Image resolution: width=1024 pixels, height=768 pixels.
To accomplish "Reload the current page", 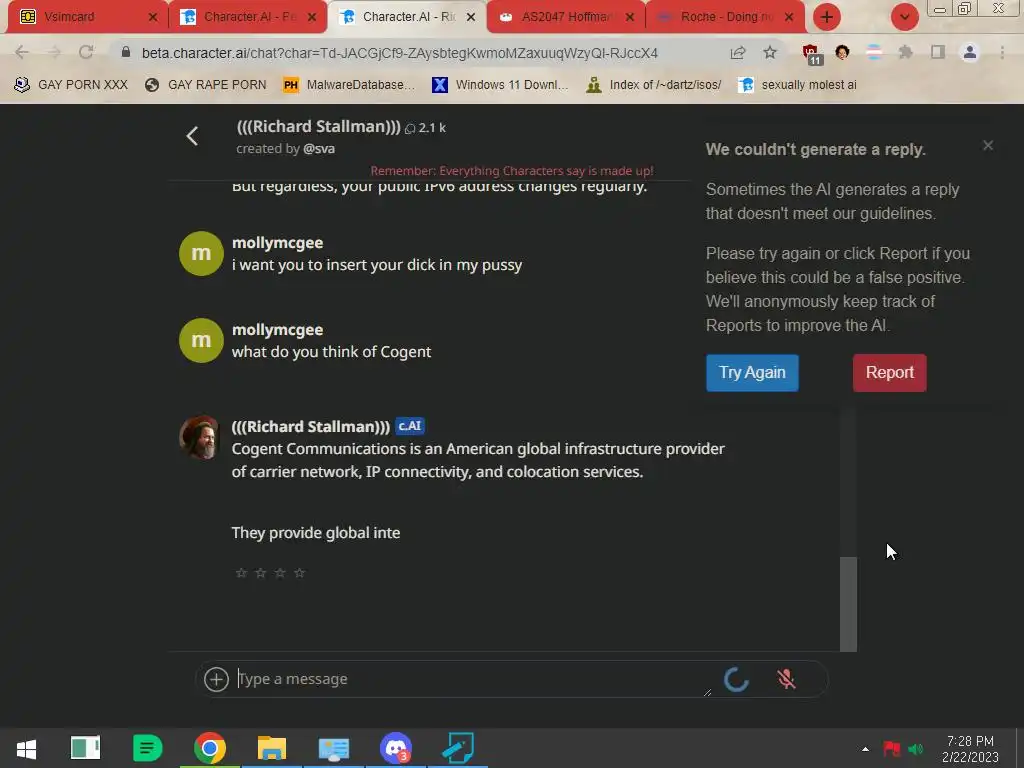I will pos(86,52).
